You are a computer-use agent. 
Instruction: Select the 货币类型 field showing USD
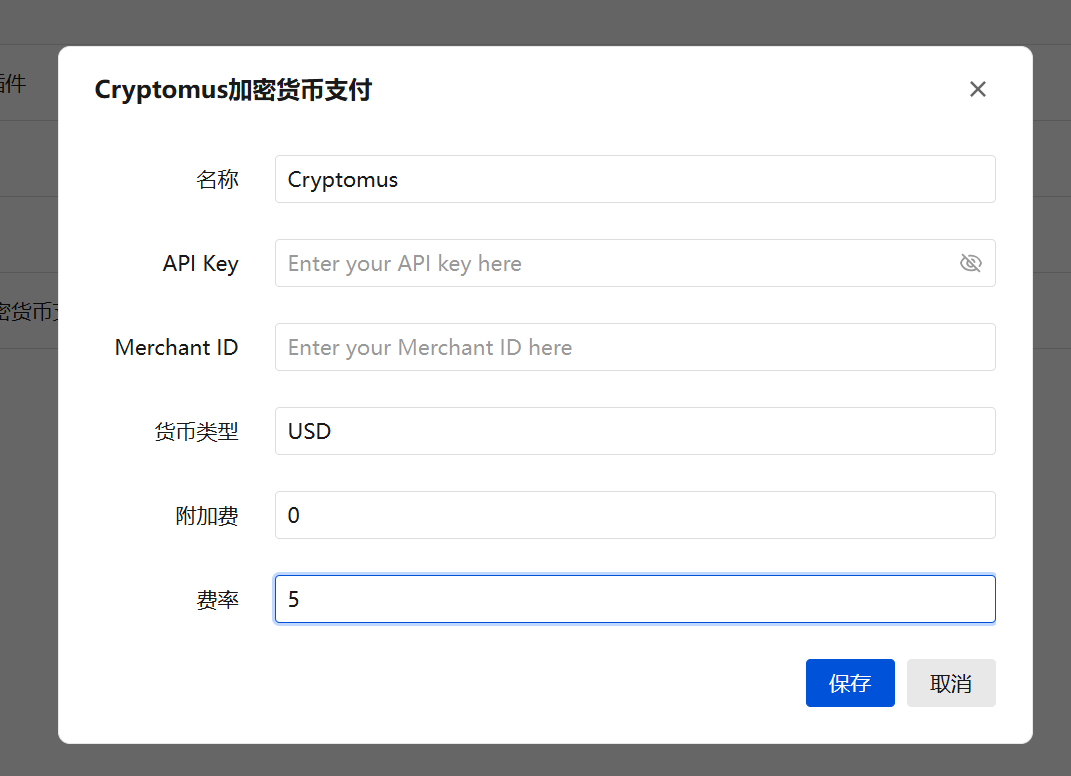tap(634, 431)
